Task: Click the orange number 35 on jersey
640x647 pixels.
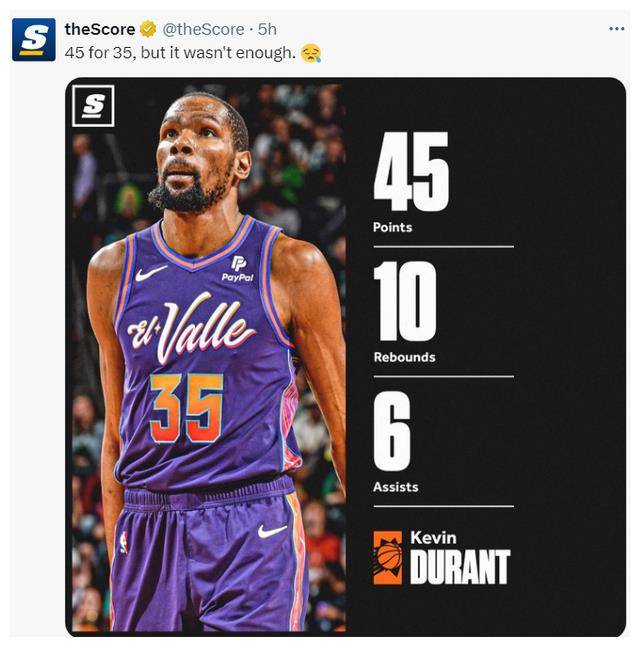Action: (187, 409)
